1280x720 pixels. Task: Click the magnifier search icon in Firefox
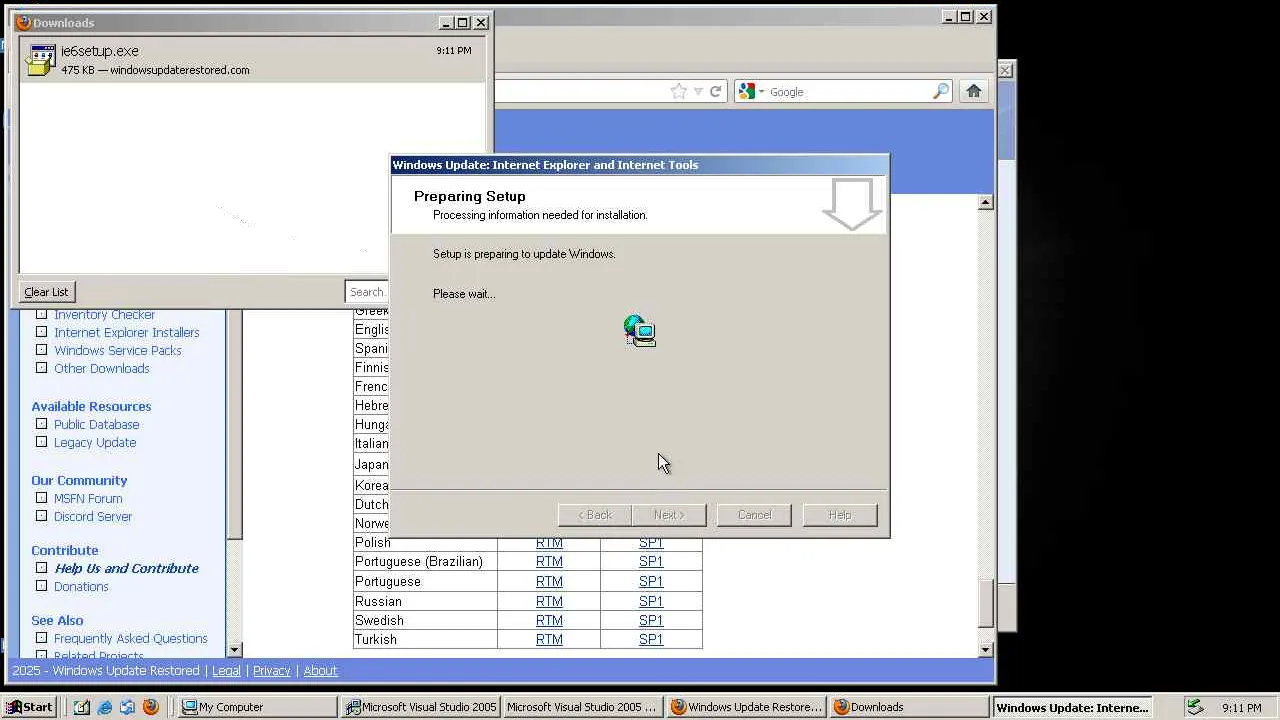[x=940, y=92]
